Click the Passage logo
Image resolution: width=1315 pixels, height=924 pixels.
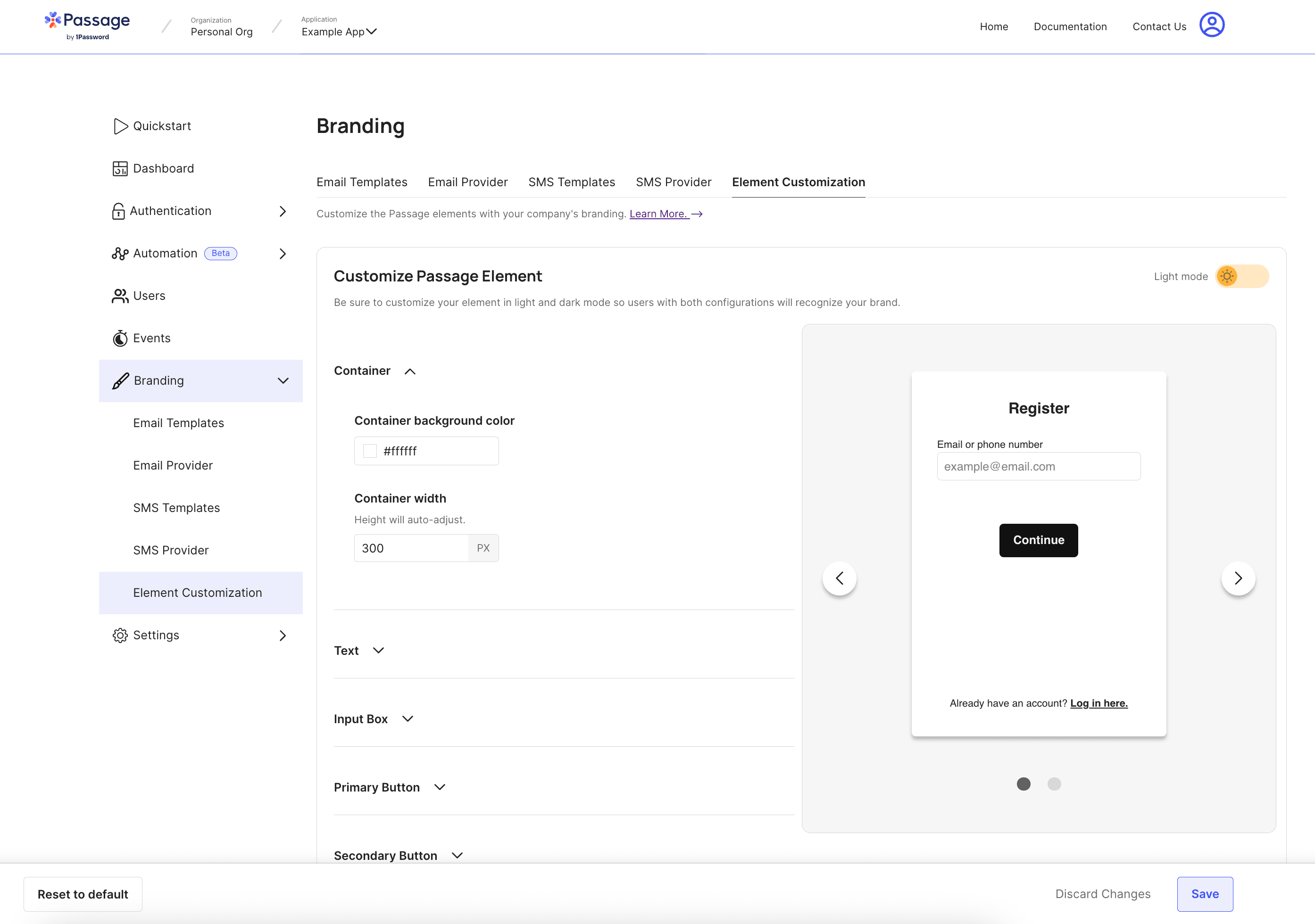(88, 25)
